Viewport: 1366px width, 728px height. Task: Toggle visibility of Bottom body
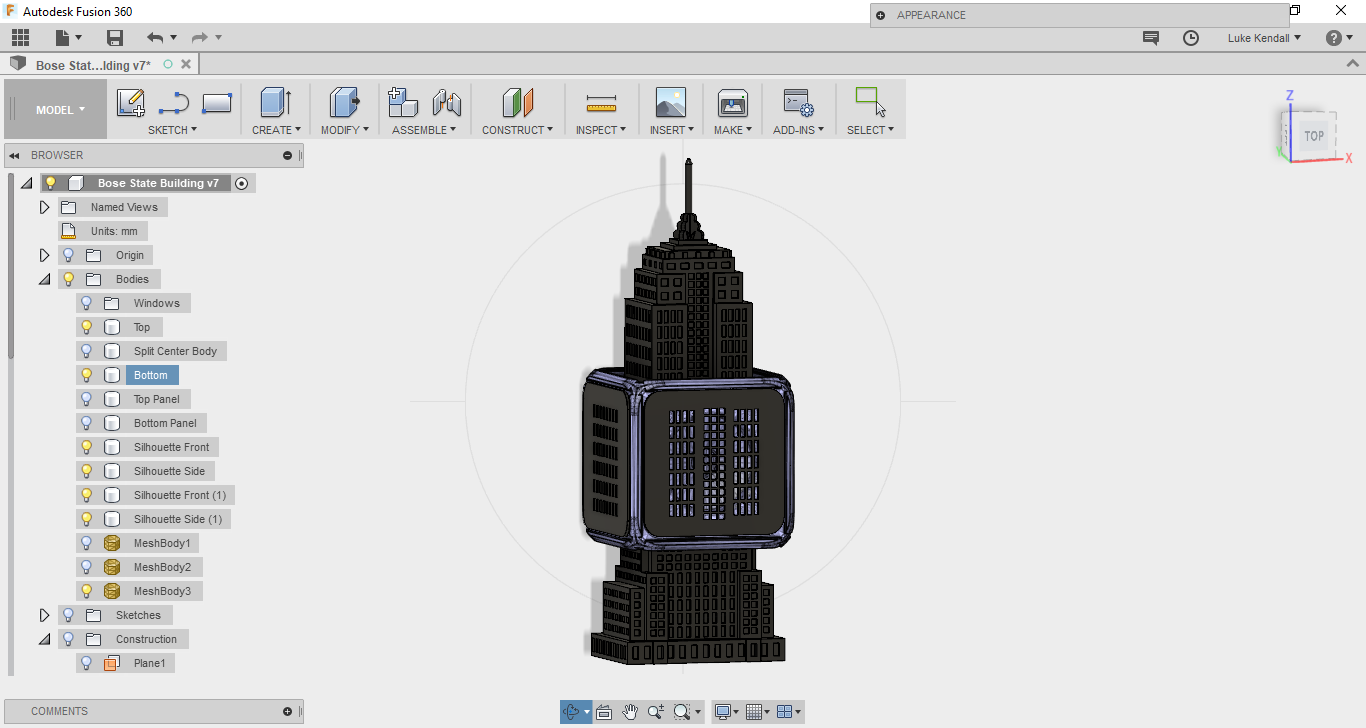87,375
